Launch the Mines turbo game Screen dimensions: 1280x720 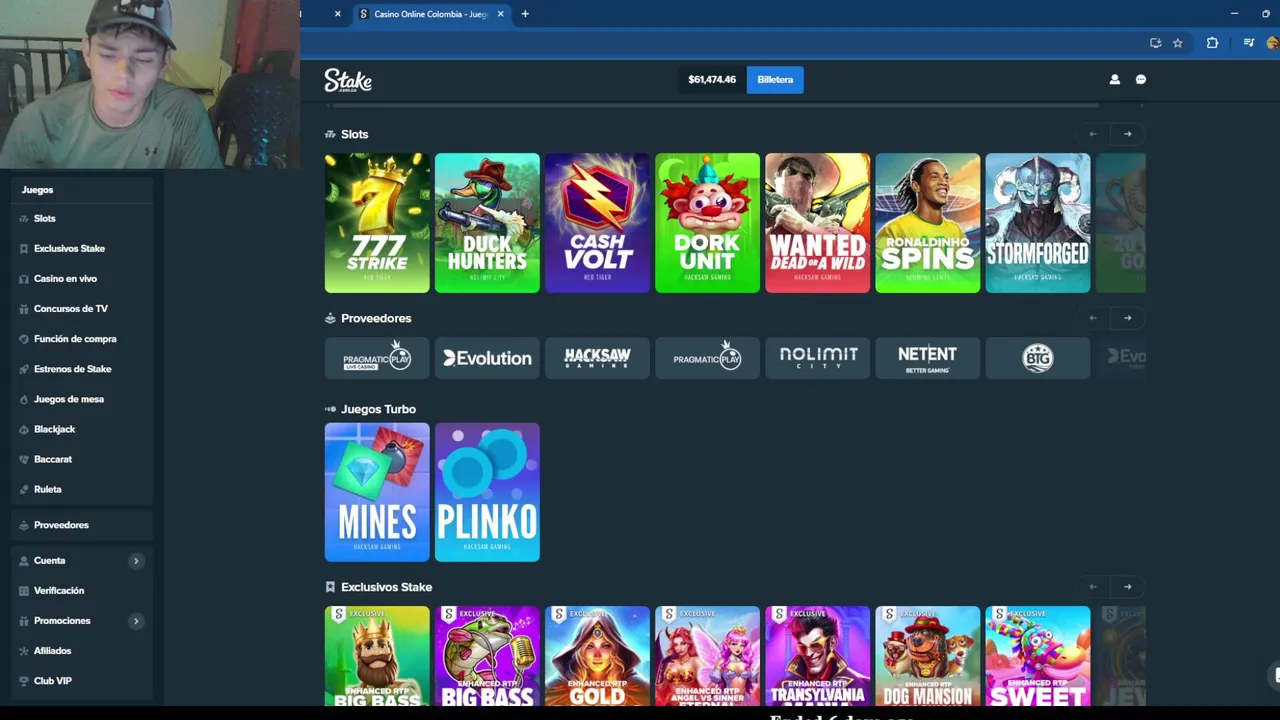pyautogui.click(x=377, y=492)
